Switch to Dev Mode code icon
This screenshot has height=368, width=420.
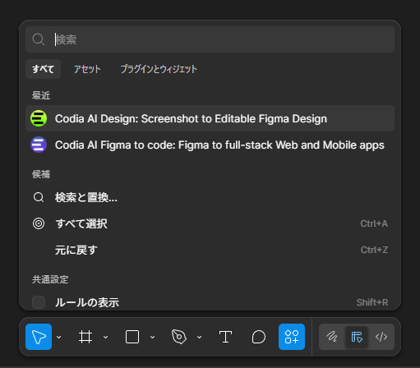pos(381,337)
